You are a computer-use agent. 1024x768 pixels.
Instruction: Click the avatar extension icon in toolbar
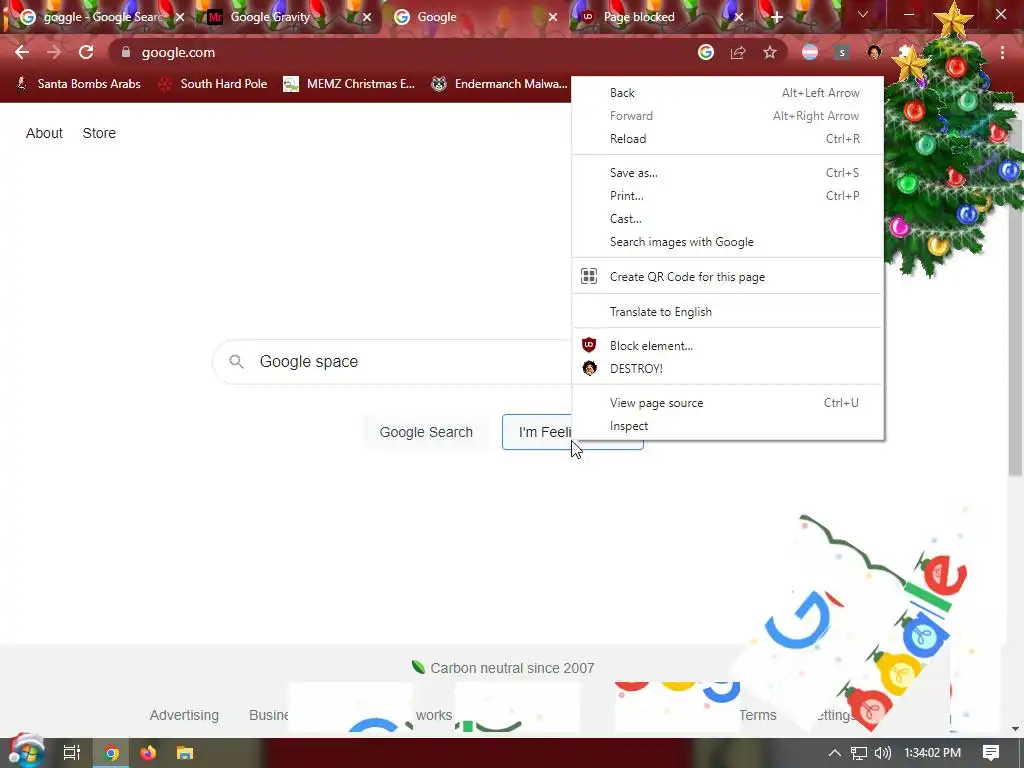874,52
